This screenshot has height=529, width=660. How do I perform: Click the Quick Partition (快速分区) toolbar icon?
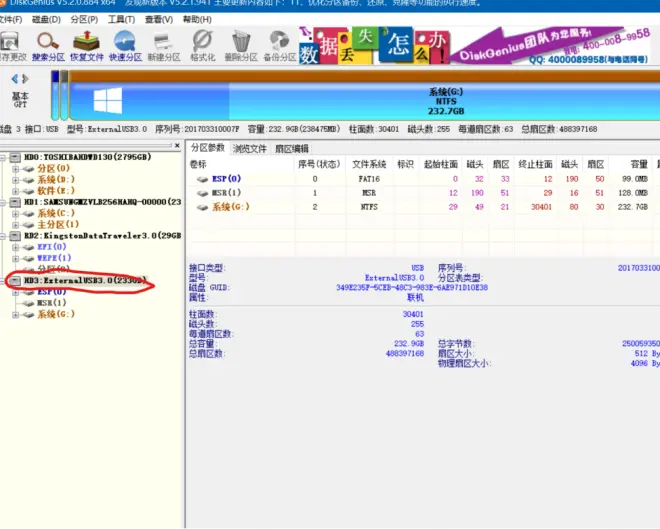(125, 47)
